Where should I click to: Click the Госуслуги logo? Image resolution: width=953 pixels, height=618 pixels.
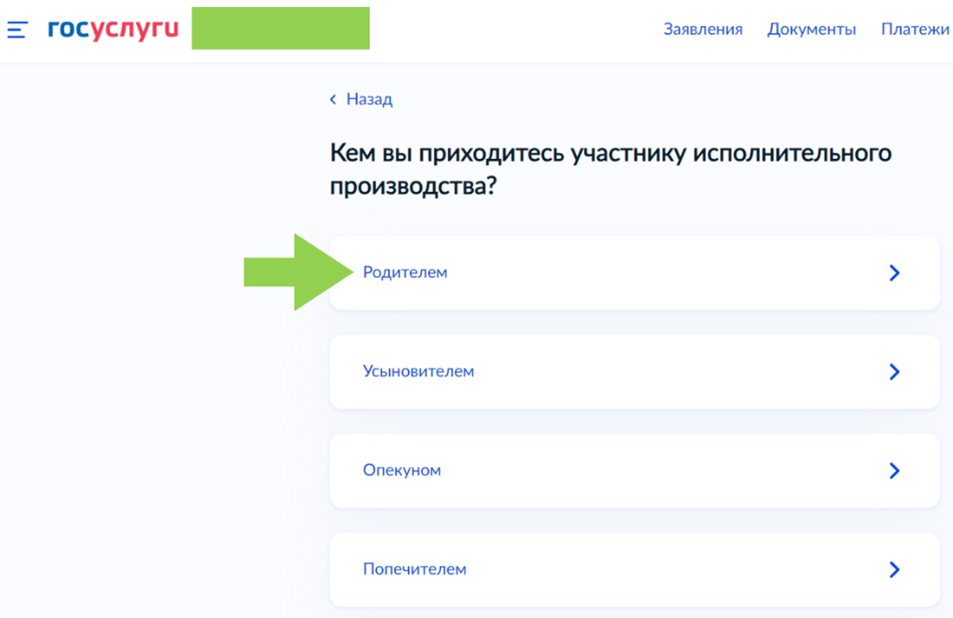113,29
